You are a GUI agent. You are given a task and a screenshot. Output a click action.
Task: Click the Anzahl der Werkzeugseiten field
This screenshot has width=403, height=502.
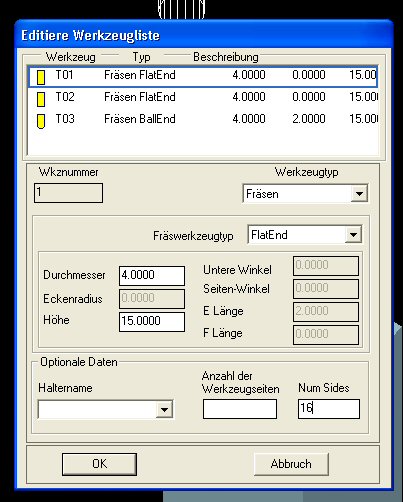(240, 409)
